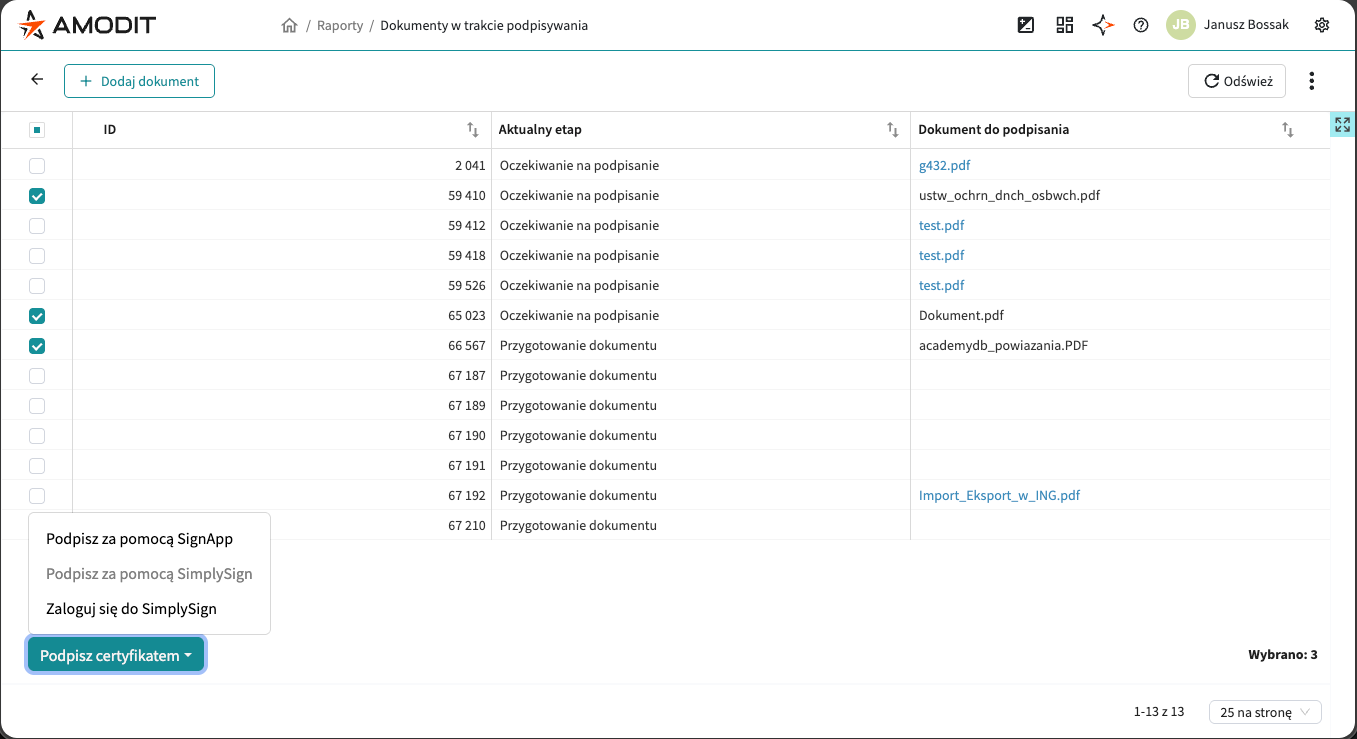1357x739 pixels.
Task: Expand table to fullscreen view
Action: point(1342,125)
